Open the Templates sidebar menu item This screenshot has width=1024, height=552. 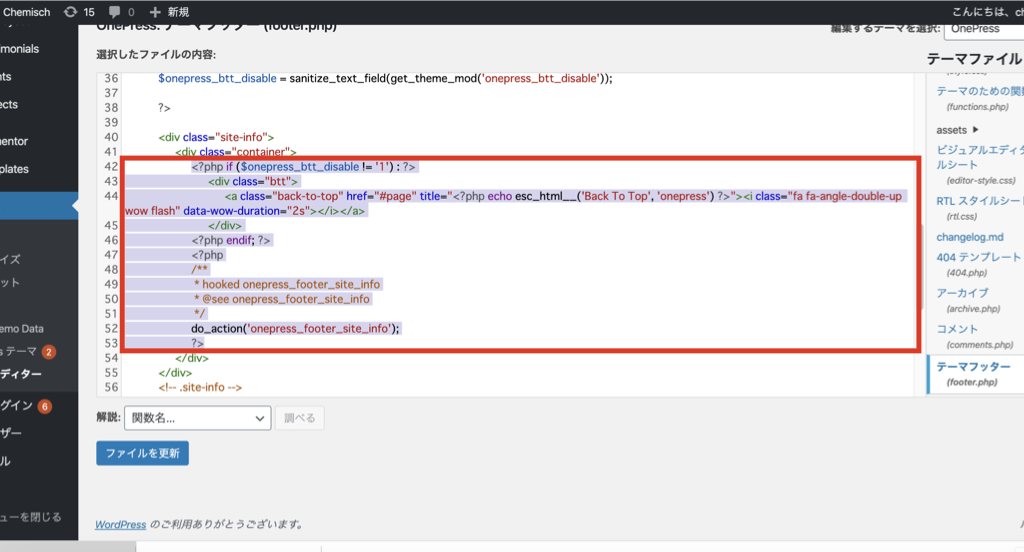point(14,169)
